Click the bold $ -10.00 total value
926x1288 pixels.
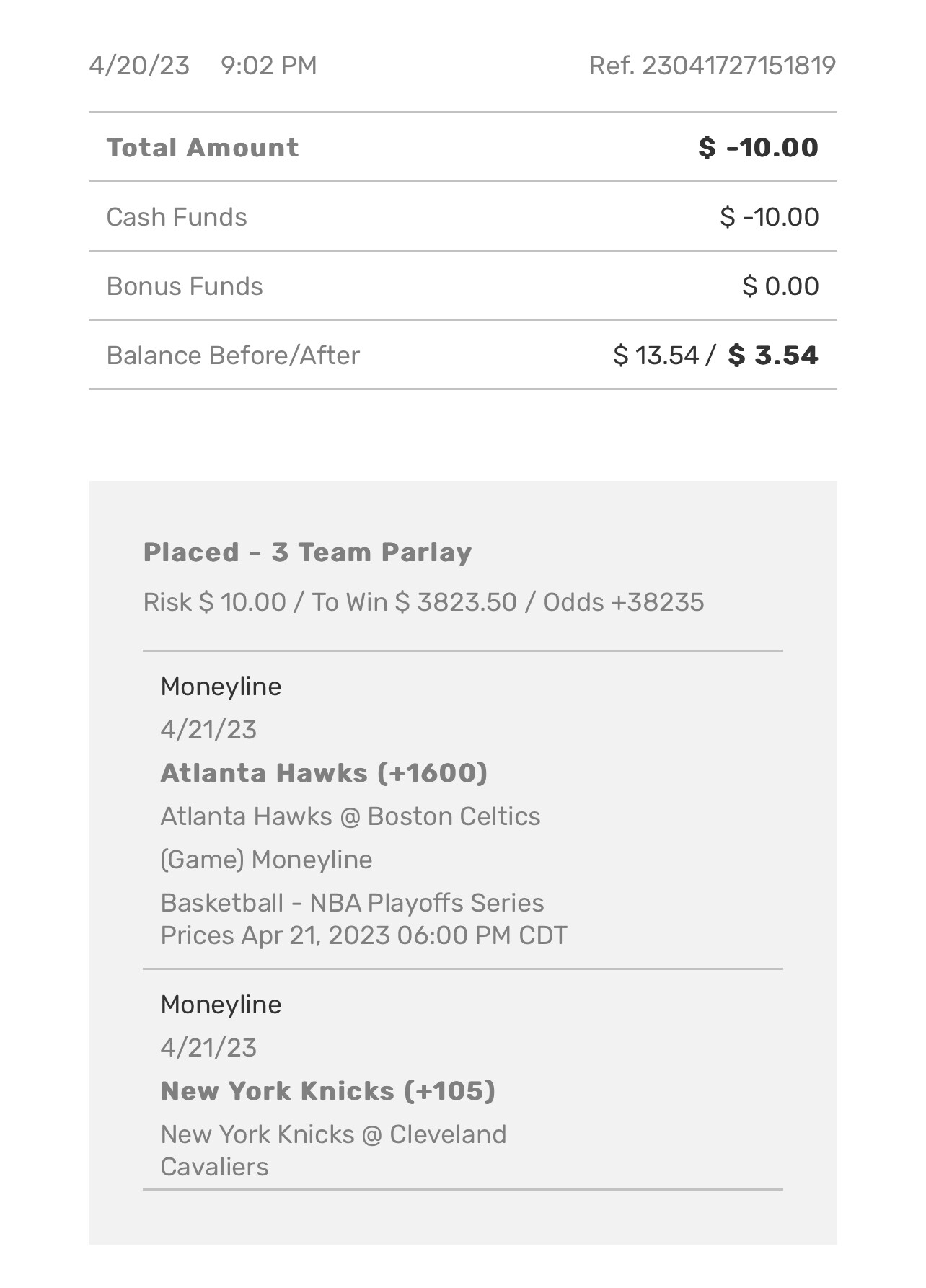758,148
